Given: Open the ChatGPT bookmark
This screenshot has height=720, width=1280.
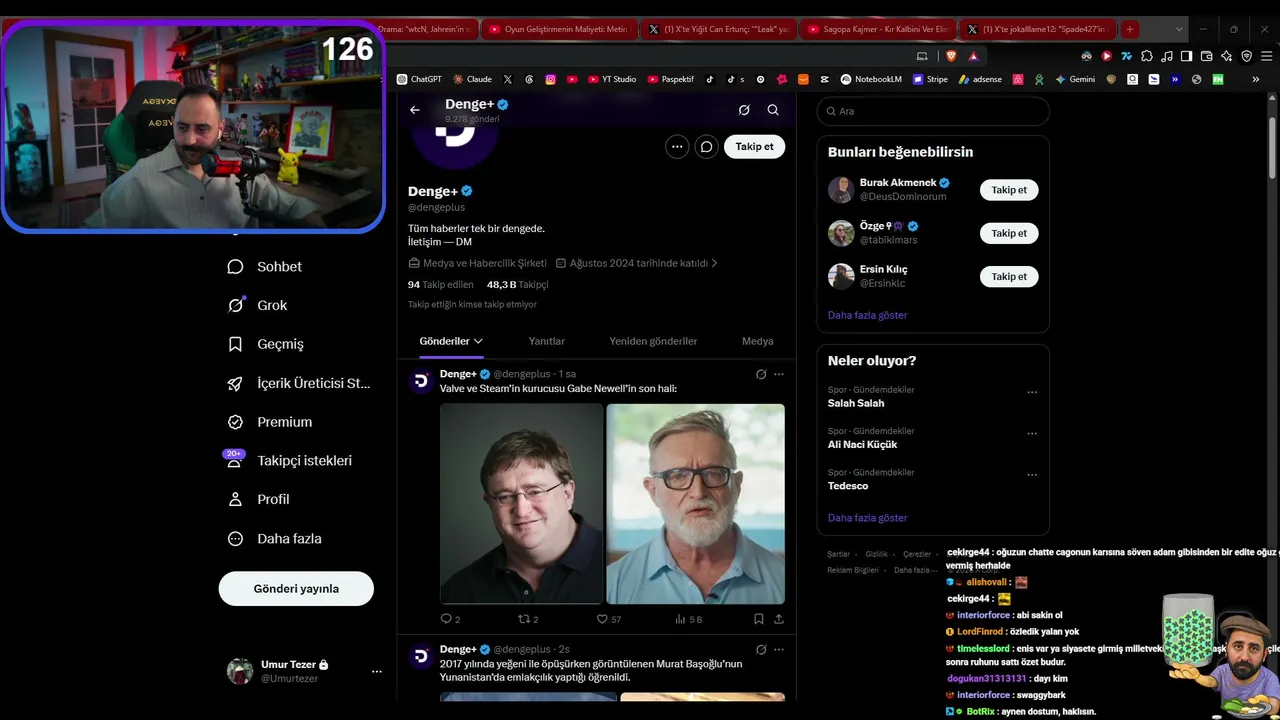Looking at the screenshot, I should [419, 79].
